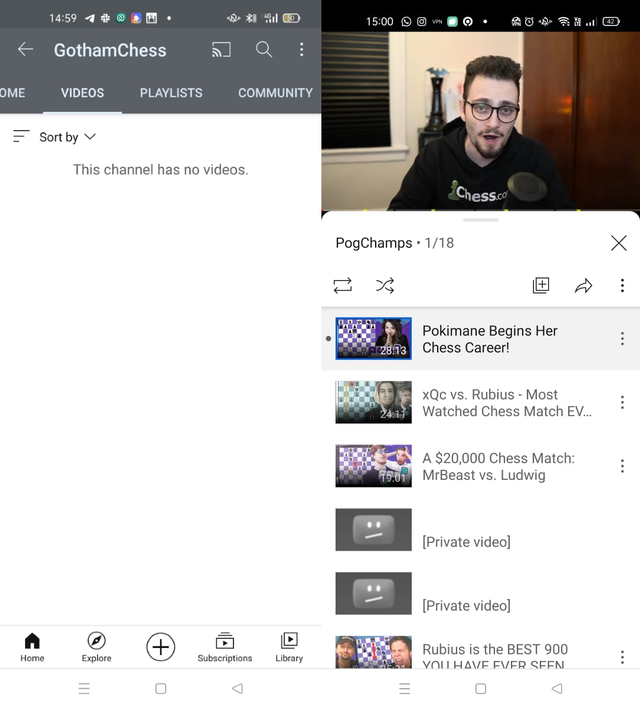Open Explore in bottom navigation
Image resolution: width=640 pixels, height=708 pixels.
click(96, 647)
